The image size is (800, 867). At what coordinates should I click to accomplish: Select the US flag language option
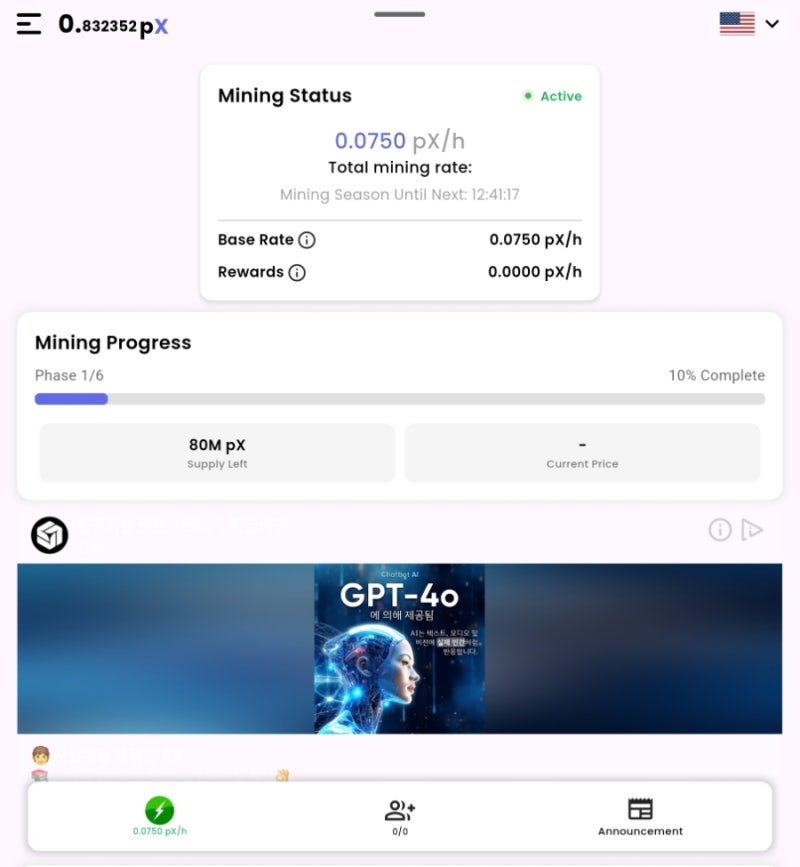coord(737,24)
